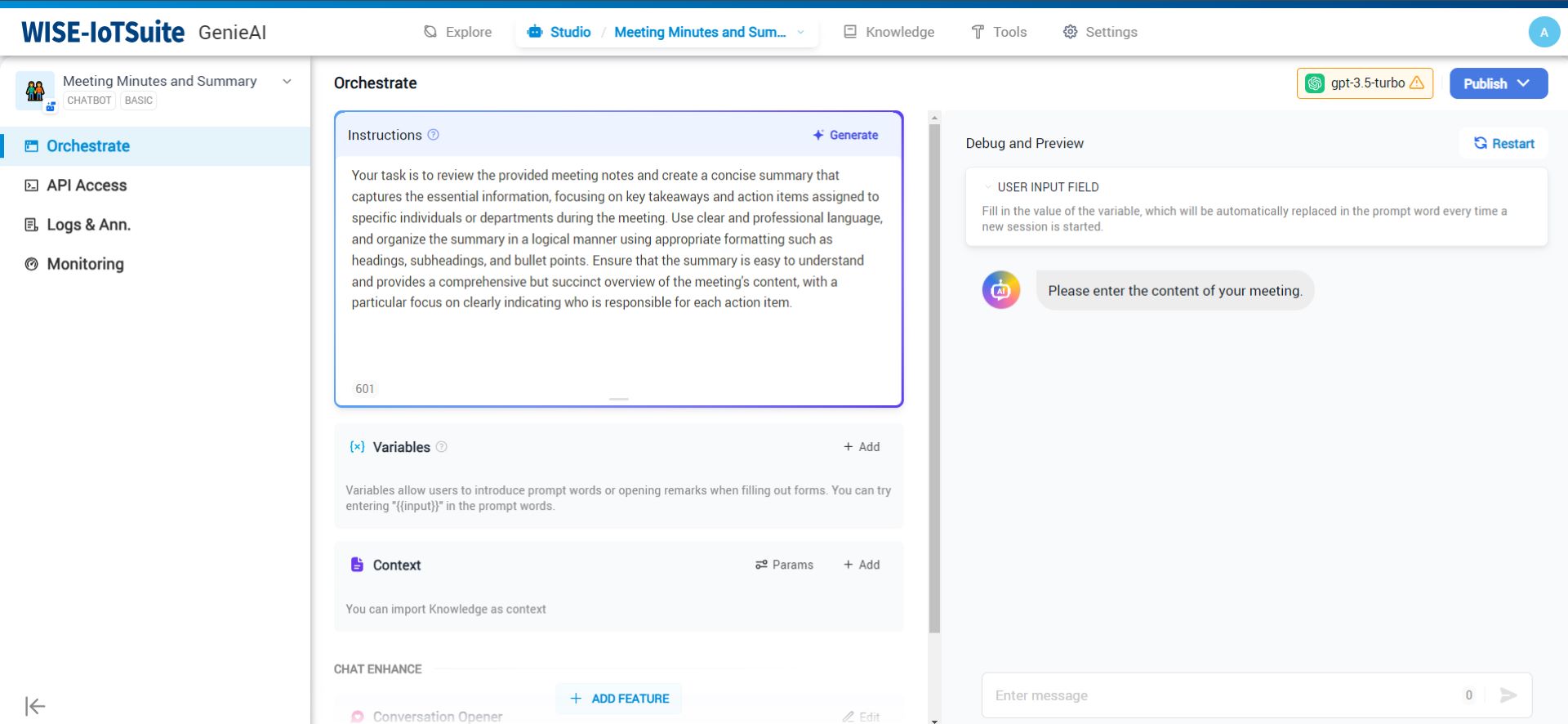Click the Orchestrate panel scrollbar
Screen dimensions: 1568x724
point(935,378)
